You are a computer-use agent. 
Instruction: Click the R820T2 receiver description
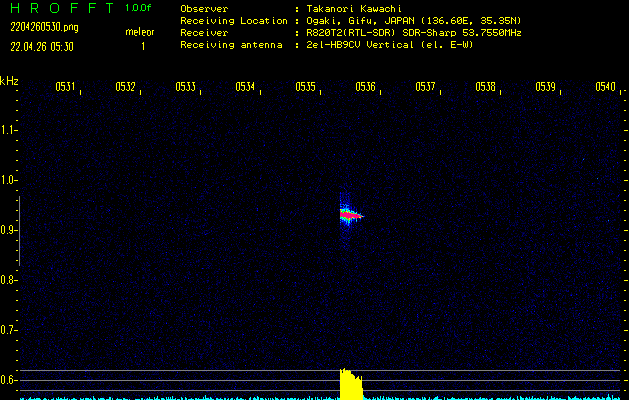pos(414,33)
